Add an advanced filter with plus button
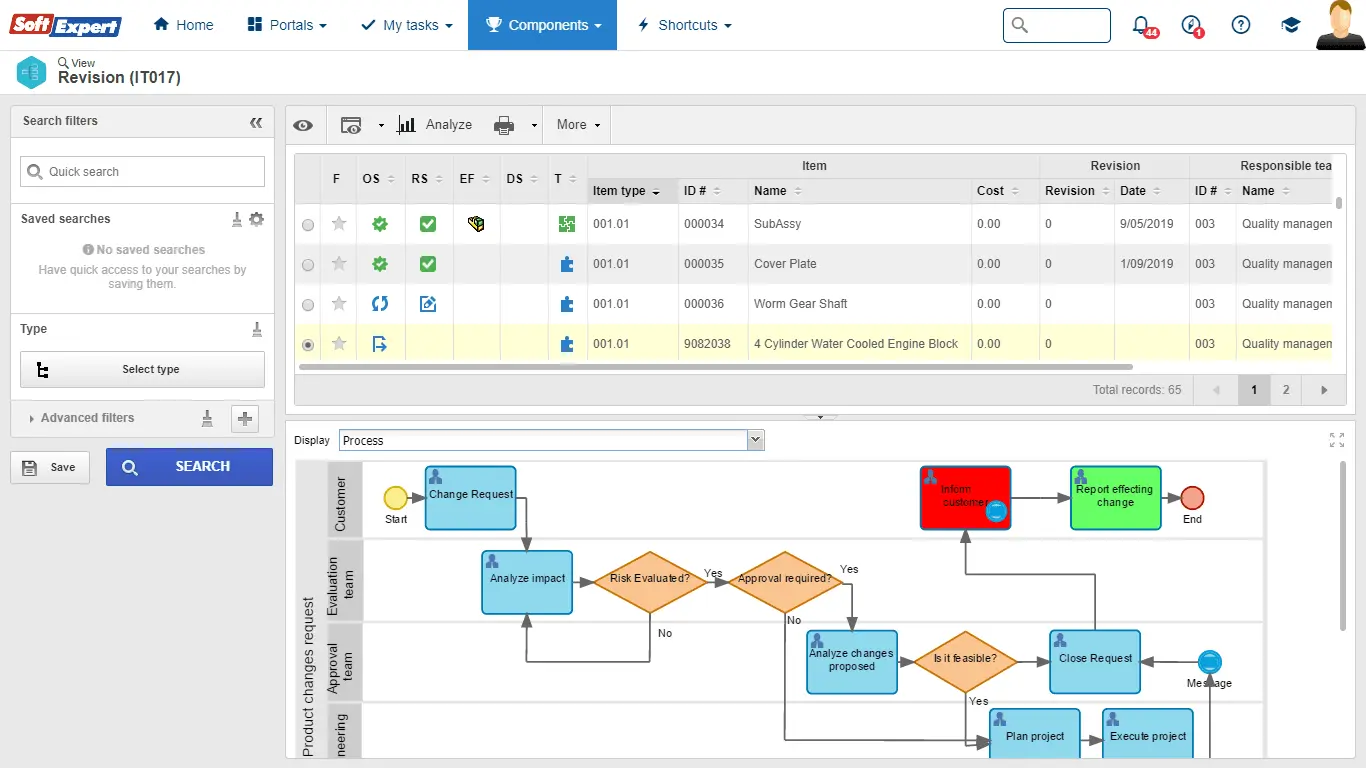 tap(245, 419)
